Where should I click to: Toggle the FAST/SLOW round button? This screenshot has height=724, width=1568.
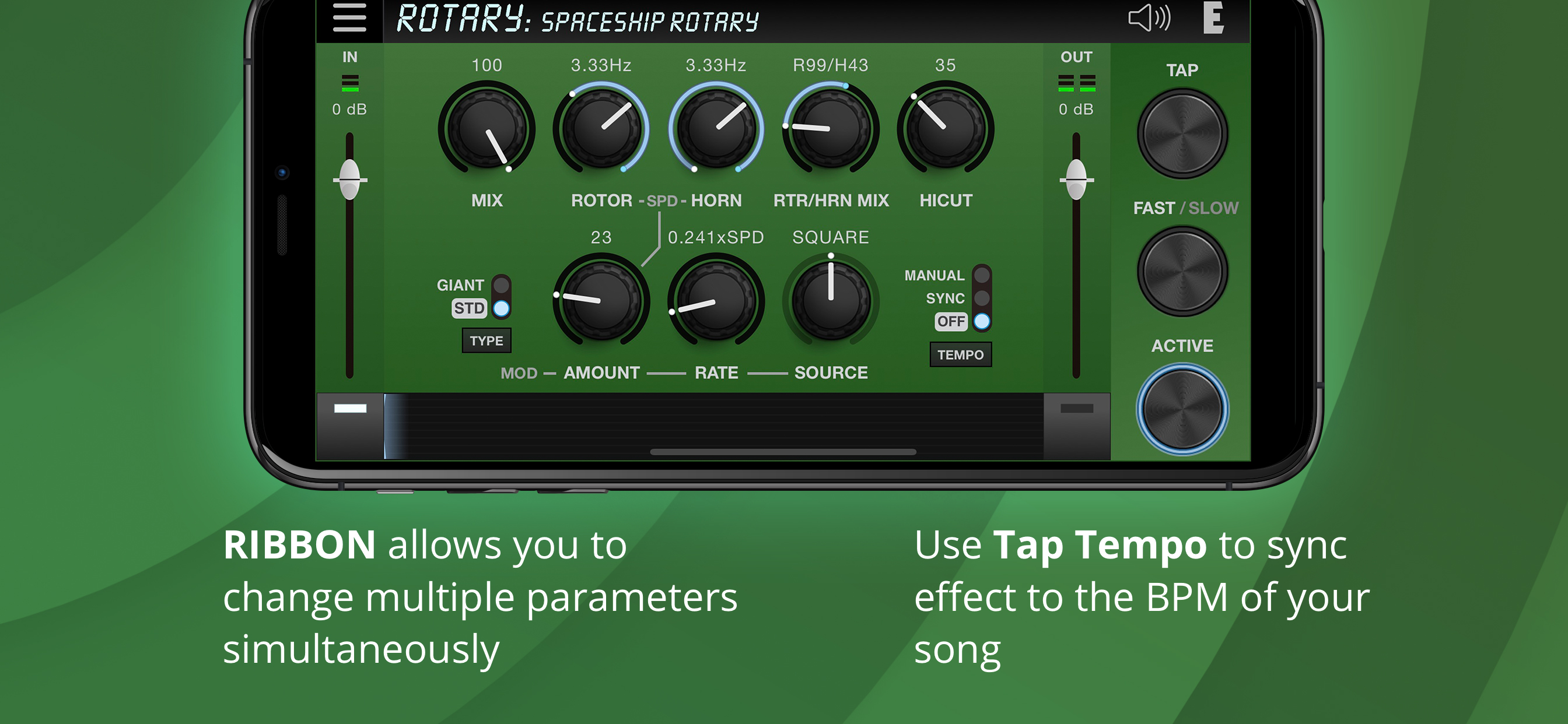pos(1182,271)
